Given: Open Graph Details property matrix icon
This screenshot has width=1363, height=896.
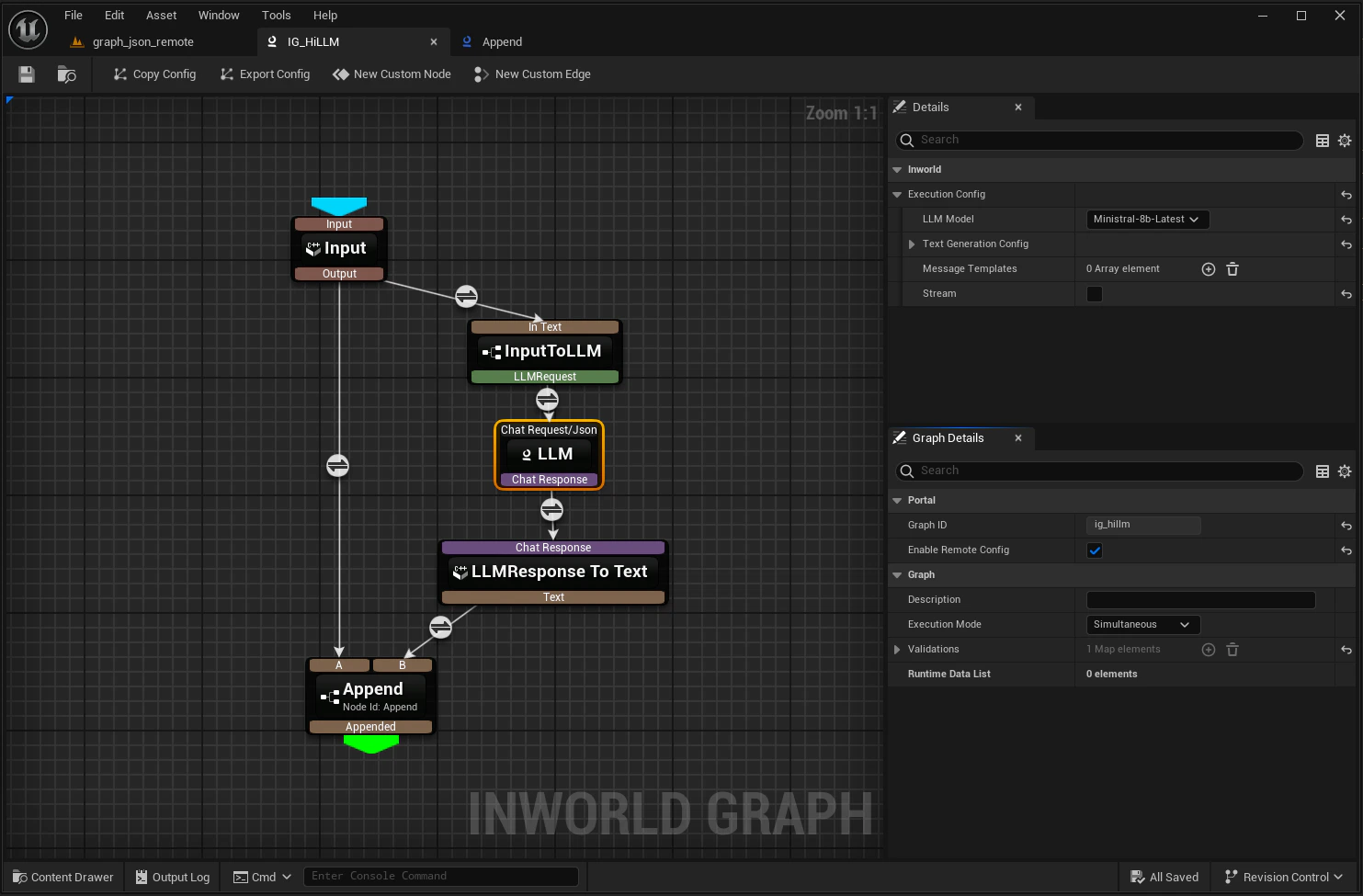Looking at the screenshot, I should 1323,471.
